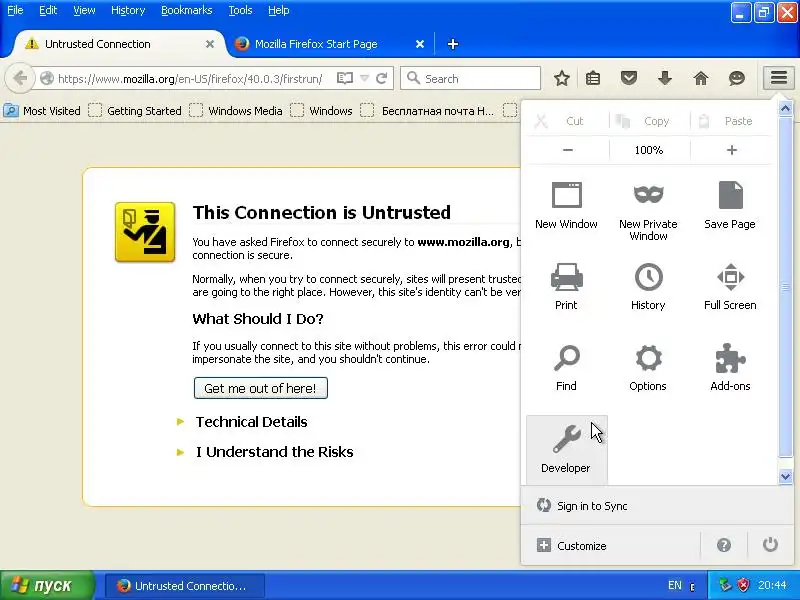
Task: Open the New Window menu icon
Action: click(566, 195)
